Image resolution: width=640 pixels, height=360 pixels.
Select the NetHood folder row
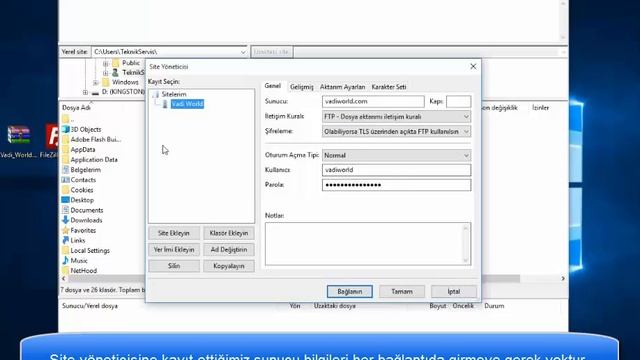pyautogui.click(x=83, y=271)
